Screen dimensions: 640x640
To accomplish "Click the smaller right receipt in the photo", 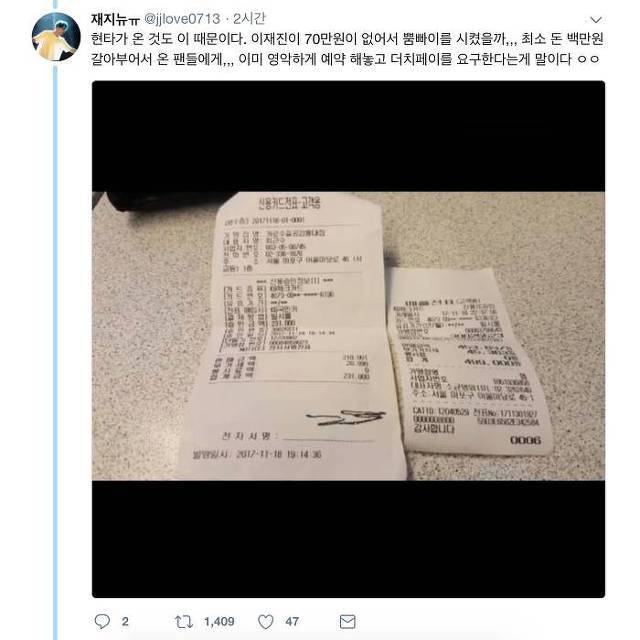I will click(469, 361).
